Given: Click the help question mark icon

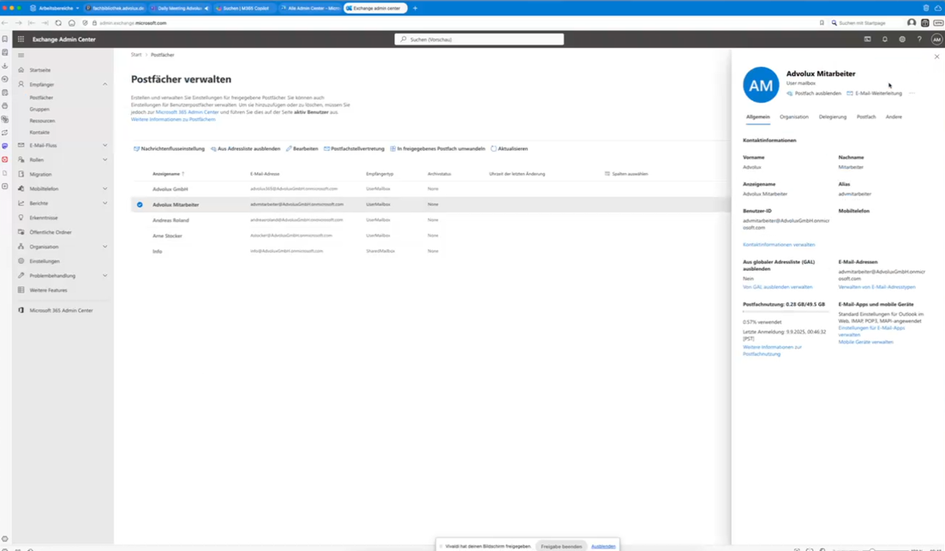Looking at the screenshot, I should click(x=919, y=39).
